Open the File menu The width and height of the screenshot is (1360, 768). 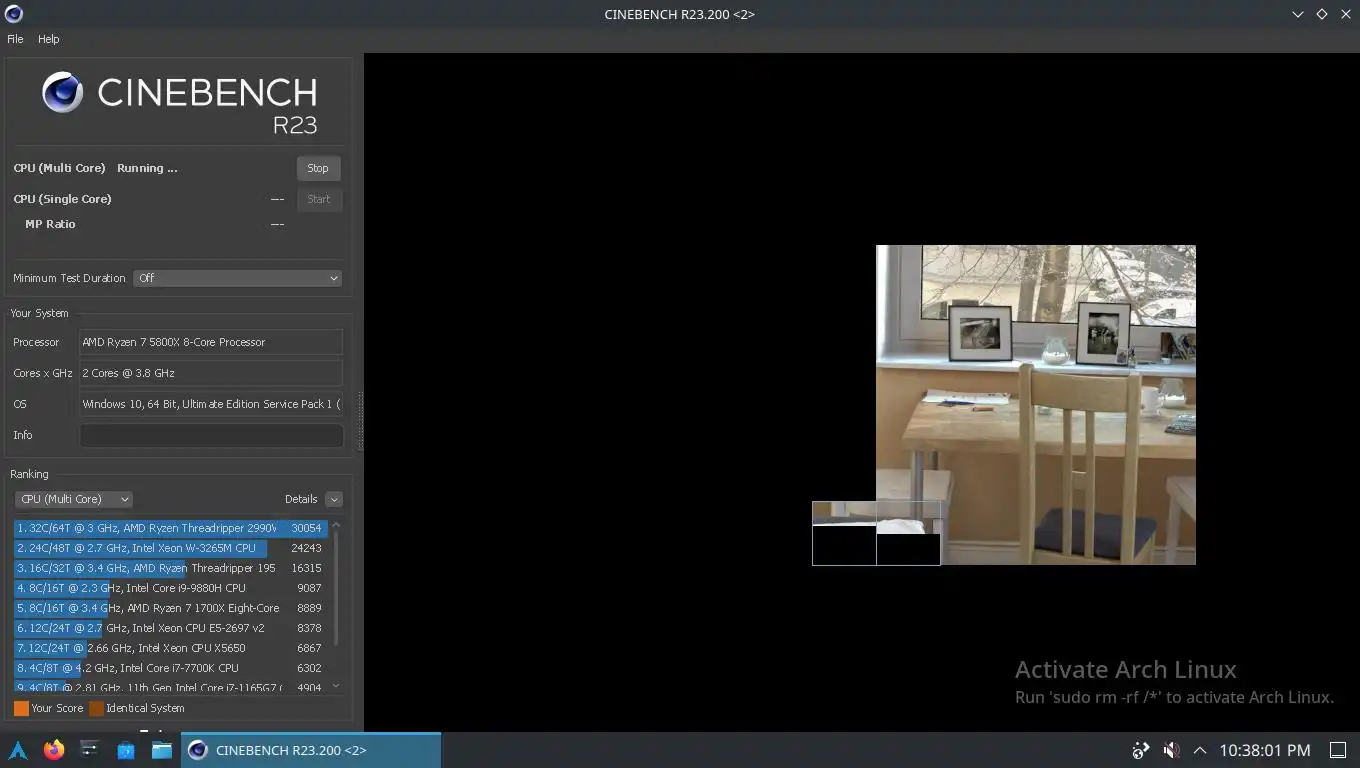coord(15,39)
